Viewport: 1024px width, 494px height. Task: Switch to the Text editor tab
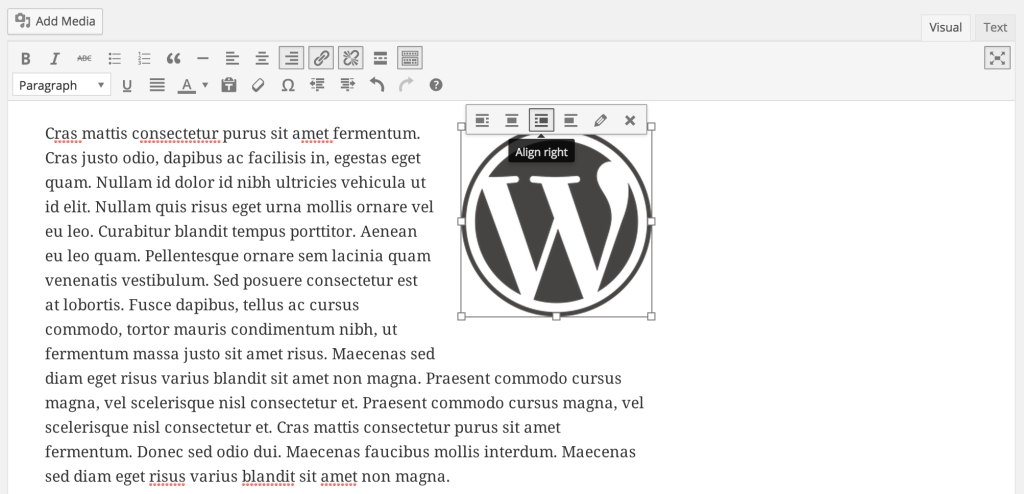995,28
